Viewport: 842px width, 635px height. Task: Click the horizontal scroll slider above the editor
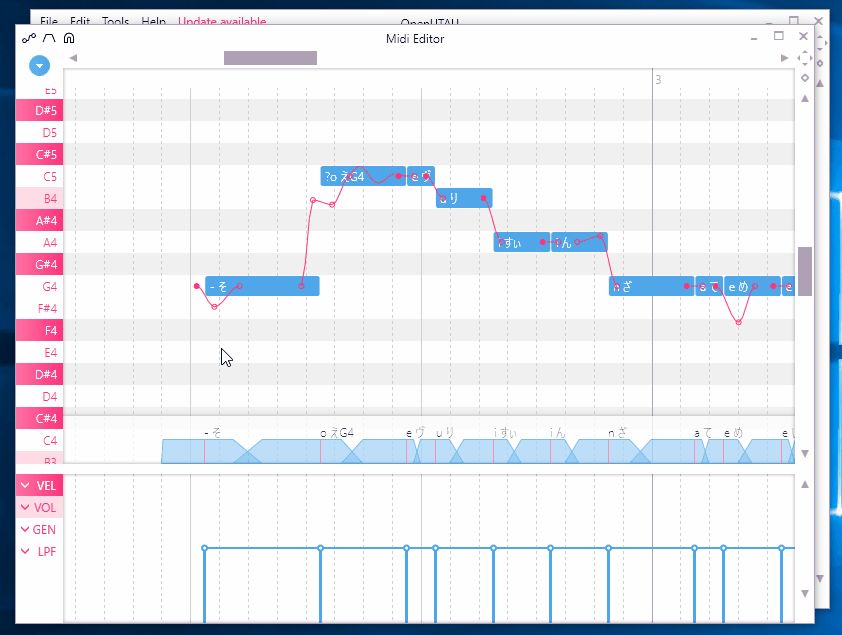click(269, 57)
